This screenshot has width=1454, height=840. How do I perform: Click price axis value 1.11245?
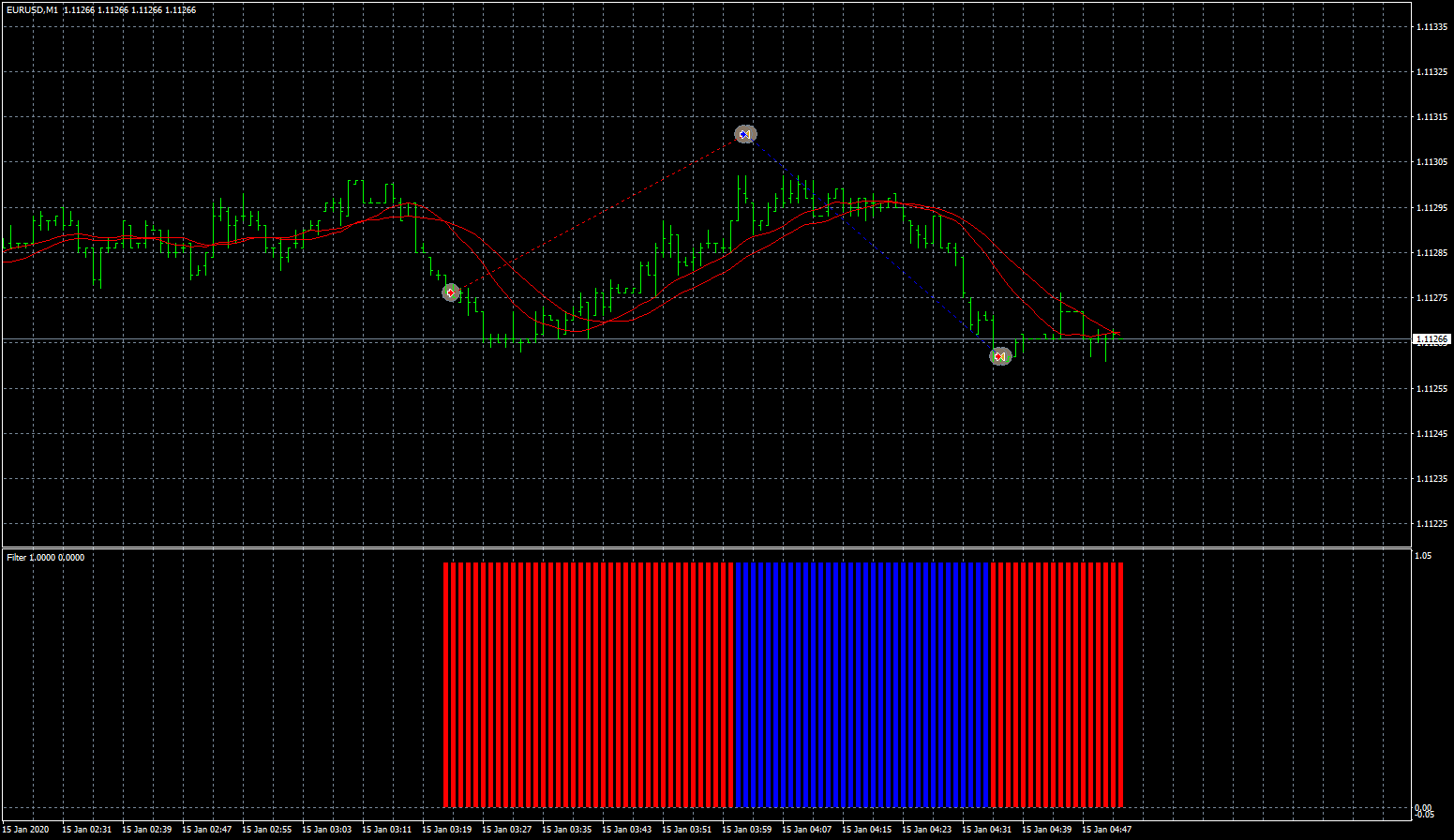1431,433
